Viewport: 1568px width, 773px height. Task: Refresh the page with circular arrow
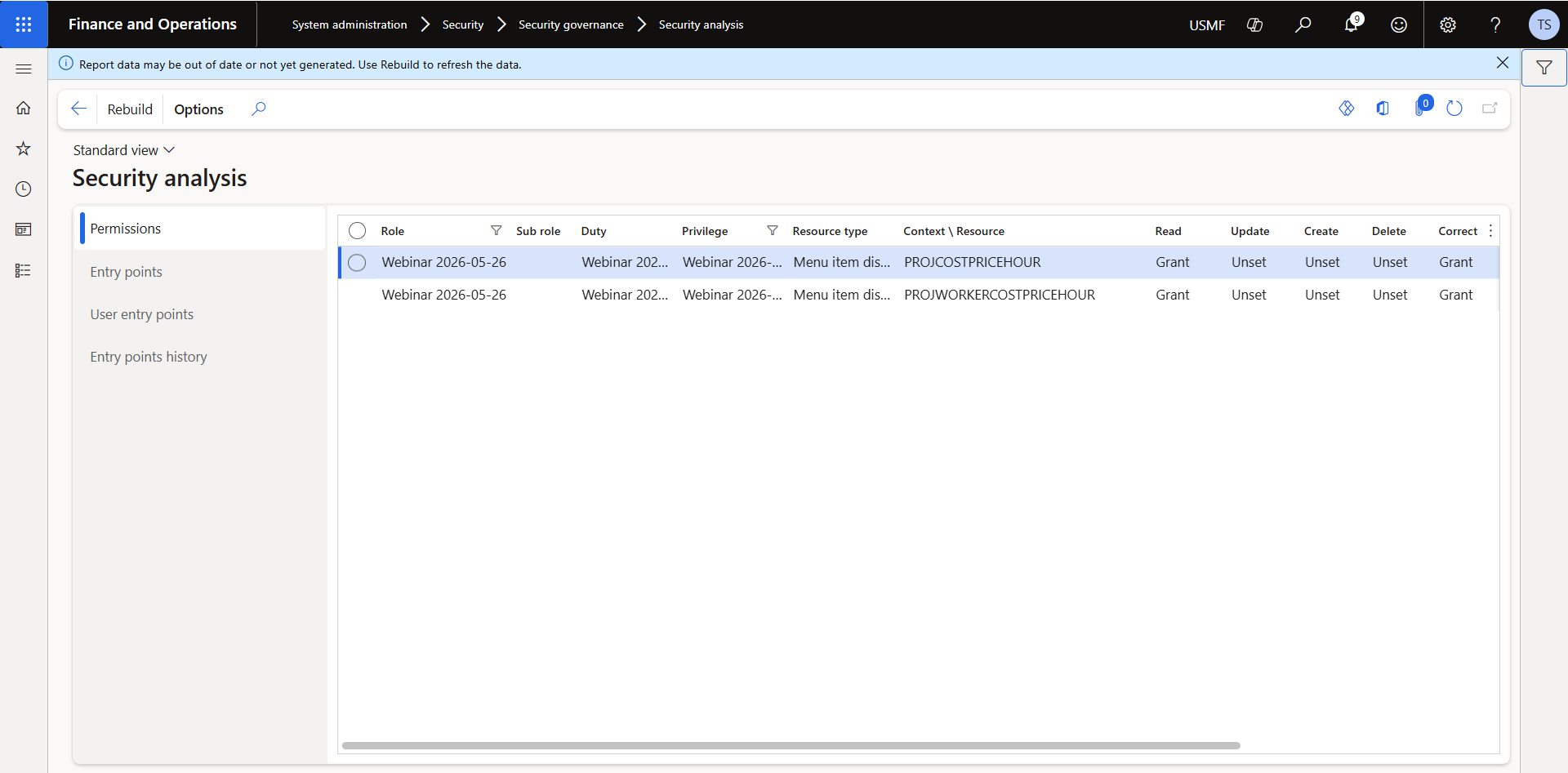pyautogui.click(x=1454, y=109)
